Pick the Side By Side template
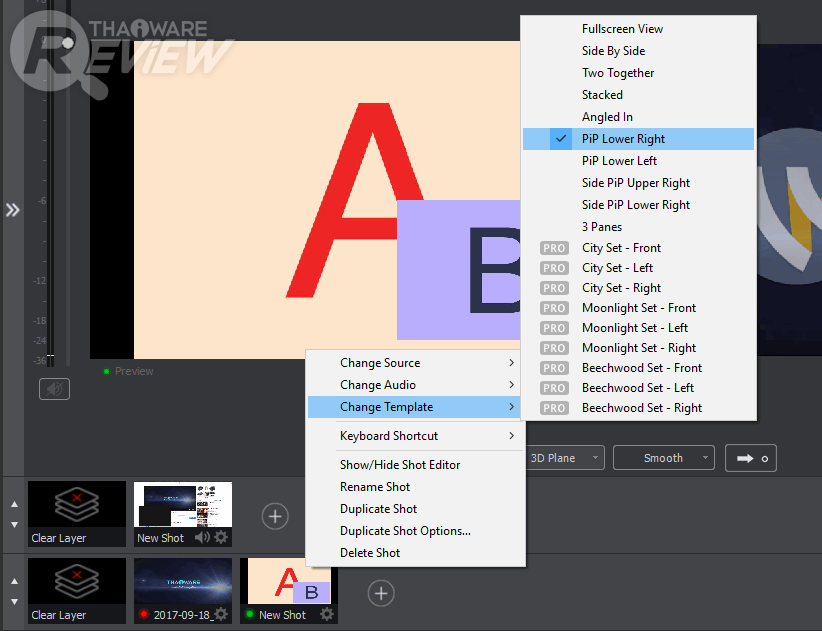This screenshot has height=631, width=822. [613, 51]
